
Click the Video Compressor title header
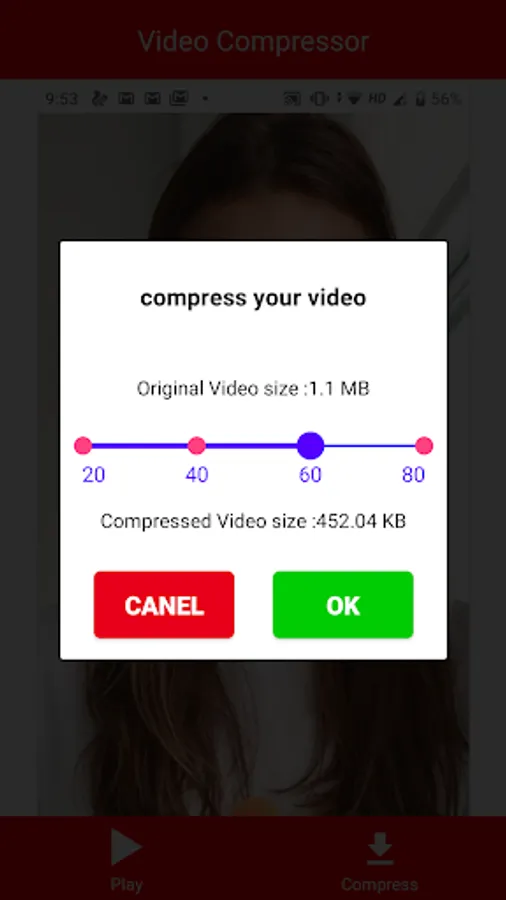pos(253,41)
